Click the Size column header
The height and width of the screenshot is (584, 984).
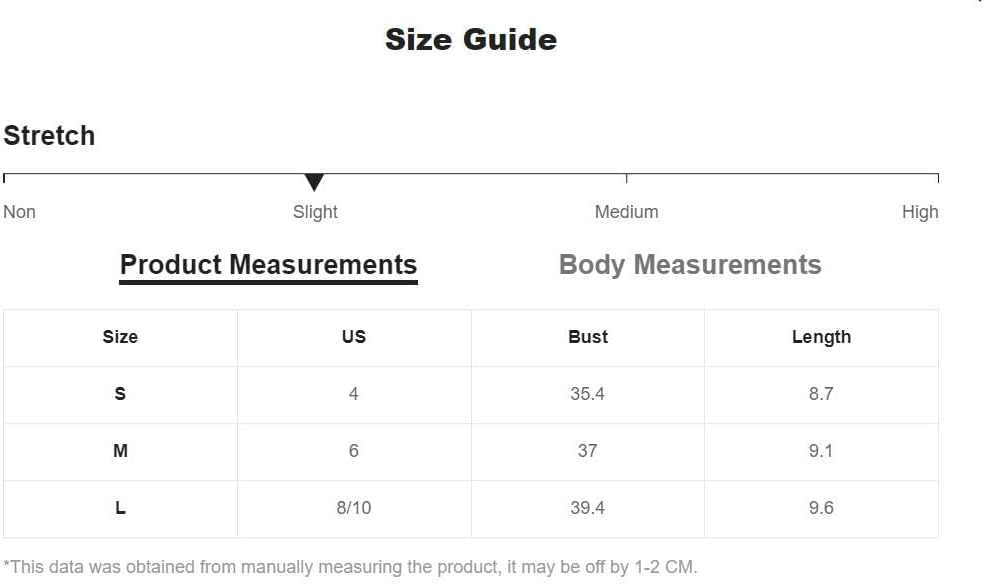120,337
